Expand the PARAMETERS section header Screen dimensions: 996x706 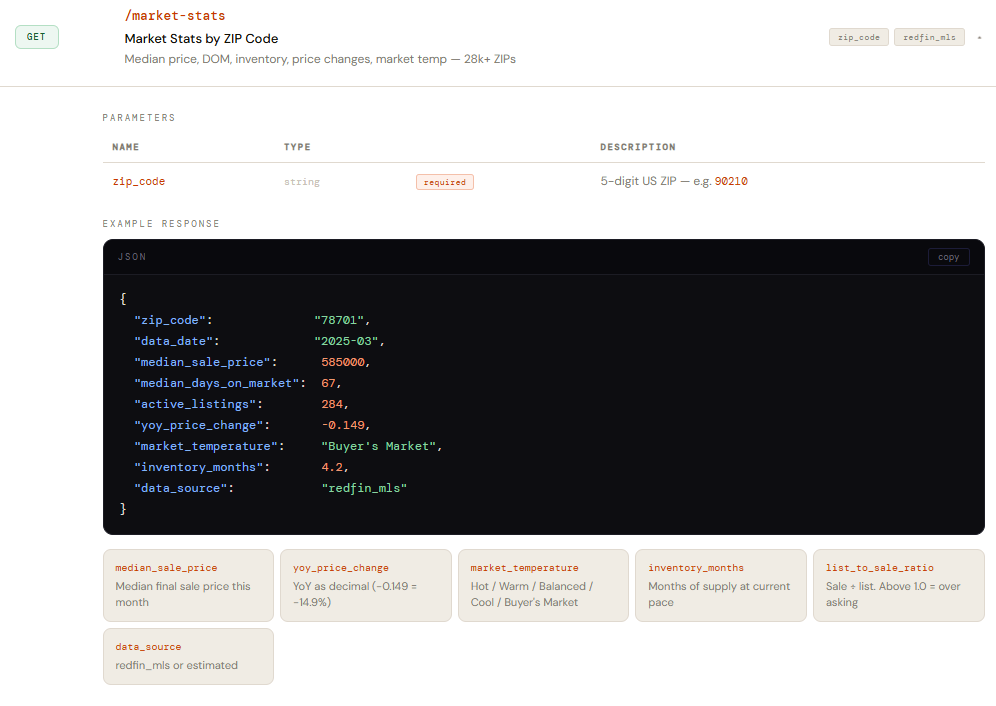click(x=138, y=117)
